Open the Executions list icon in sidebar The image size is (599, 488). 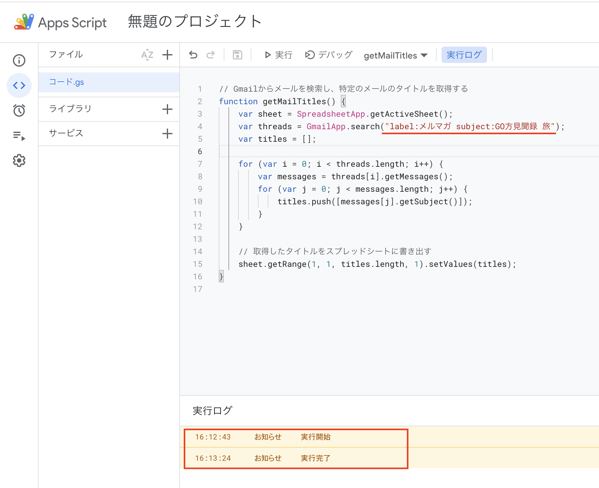coord(19,135)
